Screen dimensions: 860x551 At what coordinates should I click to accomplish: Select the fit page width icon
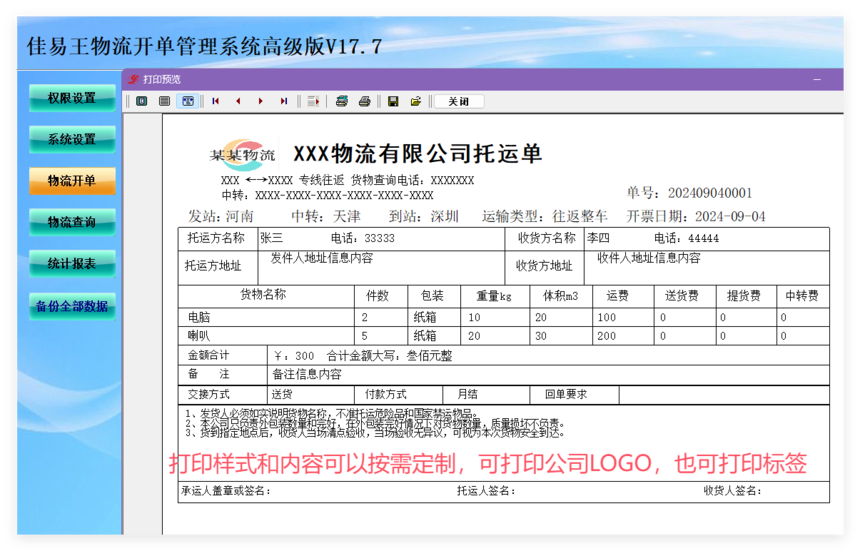188,101
